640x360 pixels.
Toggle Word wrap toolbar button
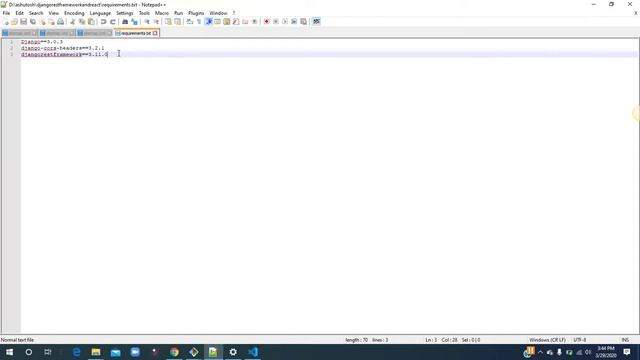click(x=190, y=22)
